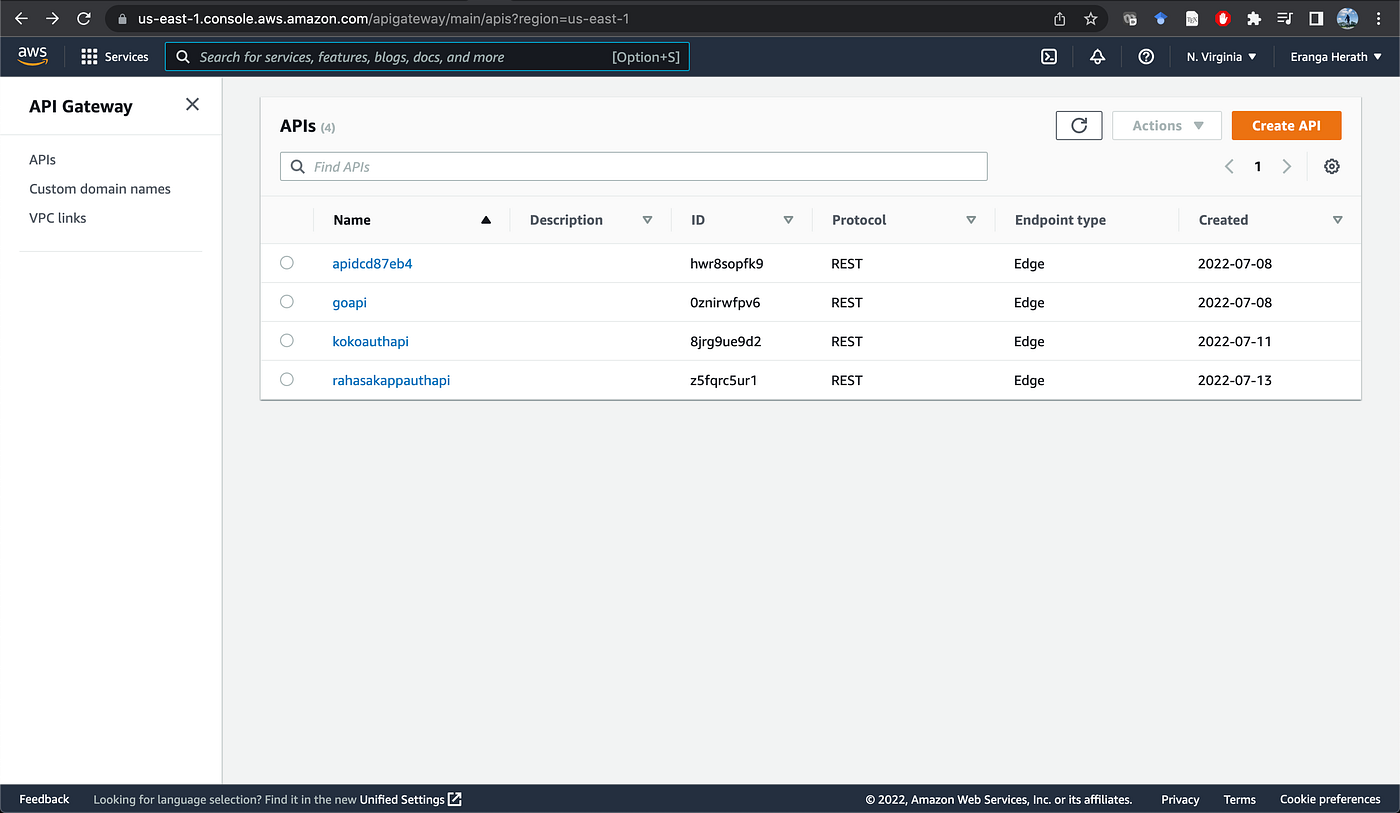Sort by Name column arrow
This screenshot has width=1400, height=813.
(486, 220)
